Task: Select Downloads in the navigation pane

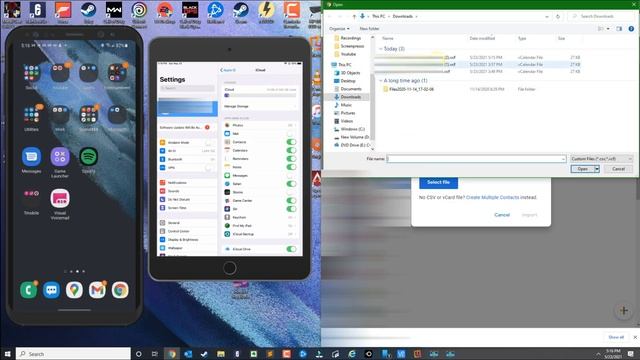Action: click(x=351, y=97)
